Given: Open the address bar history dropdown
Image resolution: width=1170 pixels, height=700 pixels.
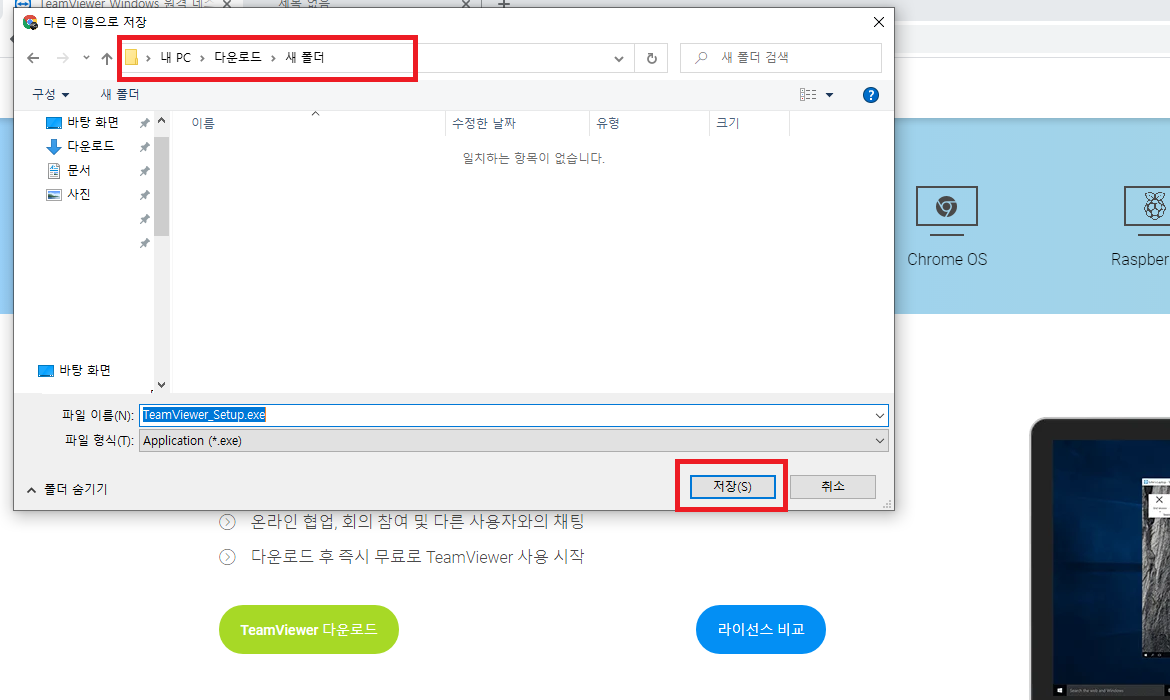Looking at the screenshot, I should pos(619,59).
